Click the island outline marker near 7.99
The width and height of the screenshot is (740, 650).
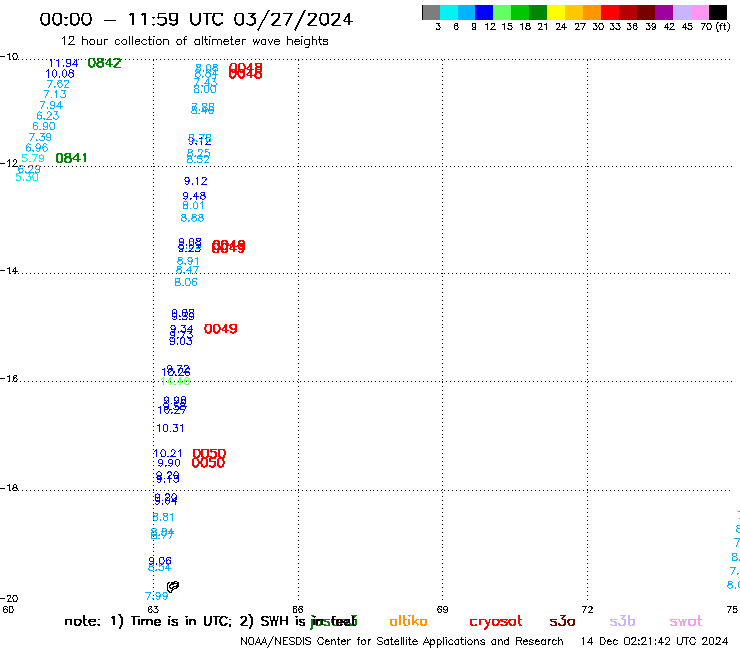(x=173, y=586)
